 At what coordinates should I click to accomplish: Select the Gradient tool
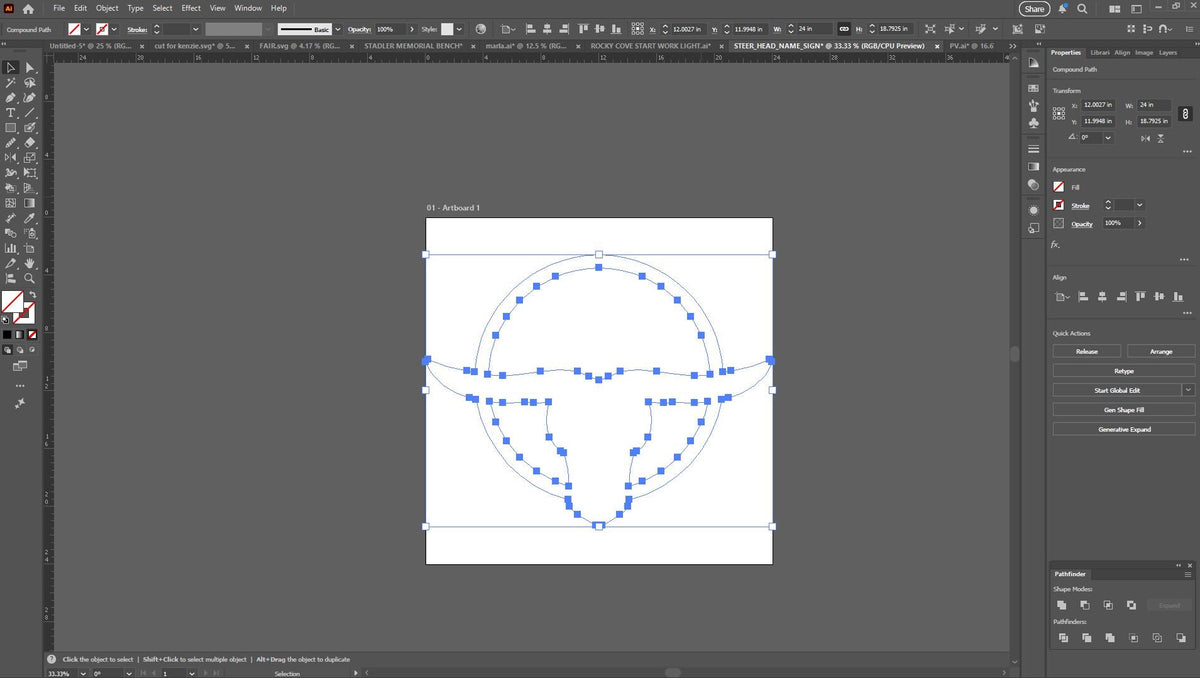[x=29, y=202]
